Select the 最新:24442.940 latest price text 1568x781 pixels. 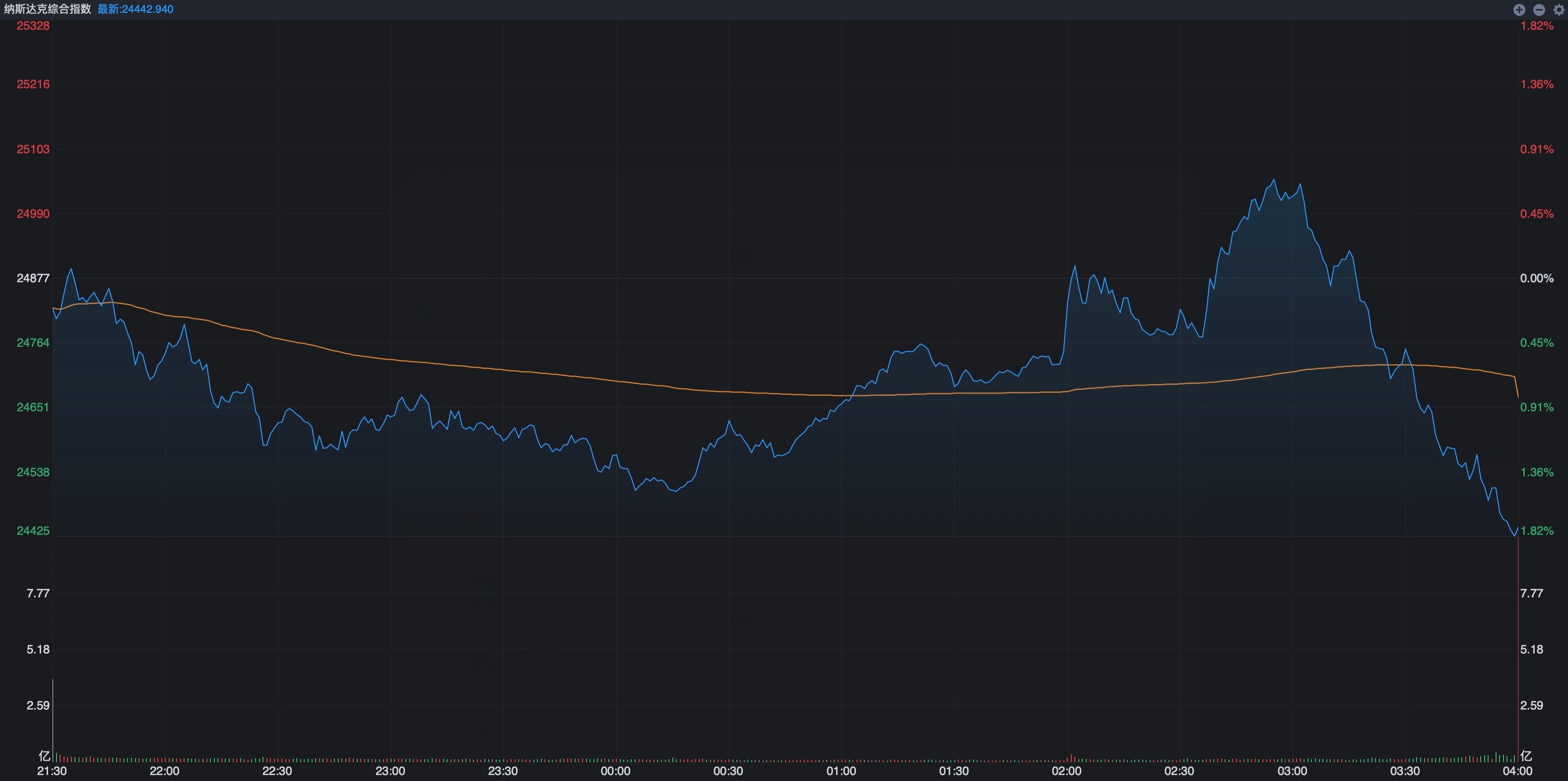[x=135, y=9]
